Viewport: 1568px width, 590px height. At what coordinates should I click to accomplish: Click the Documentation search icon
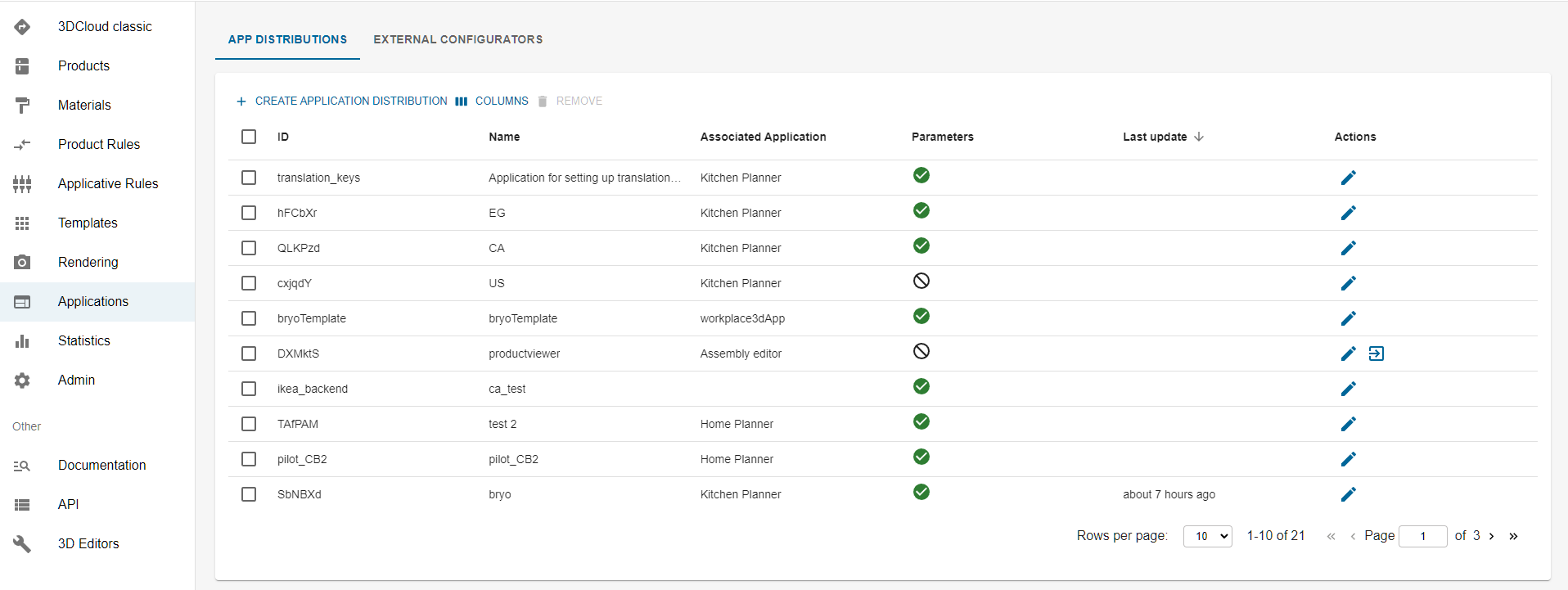[x=22, y=466]
